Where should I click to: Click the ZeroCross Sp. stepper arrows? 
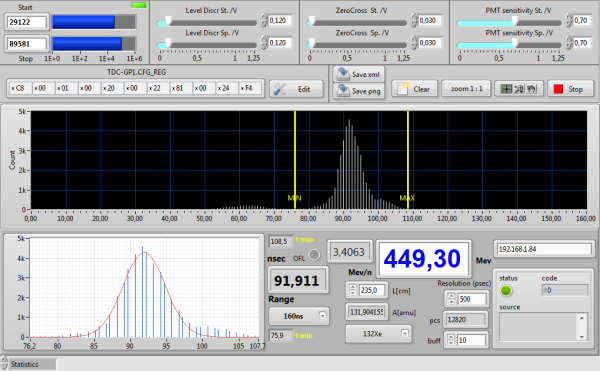(414, 42)
